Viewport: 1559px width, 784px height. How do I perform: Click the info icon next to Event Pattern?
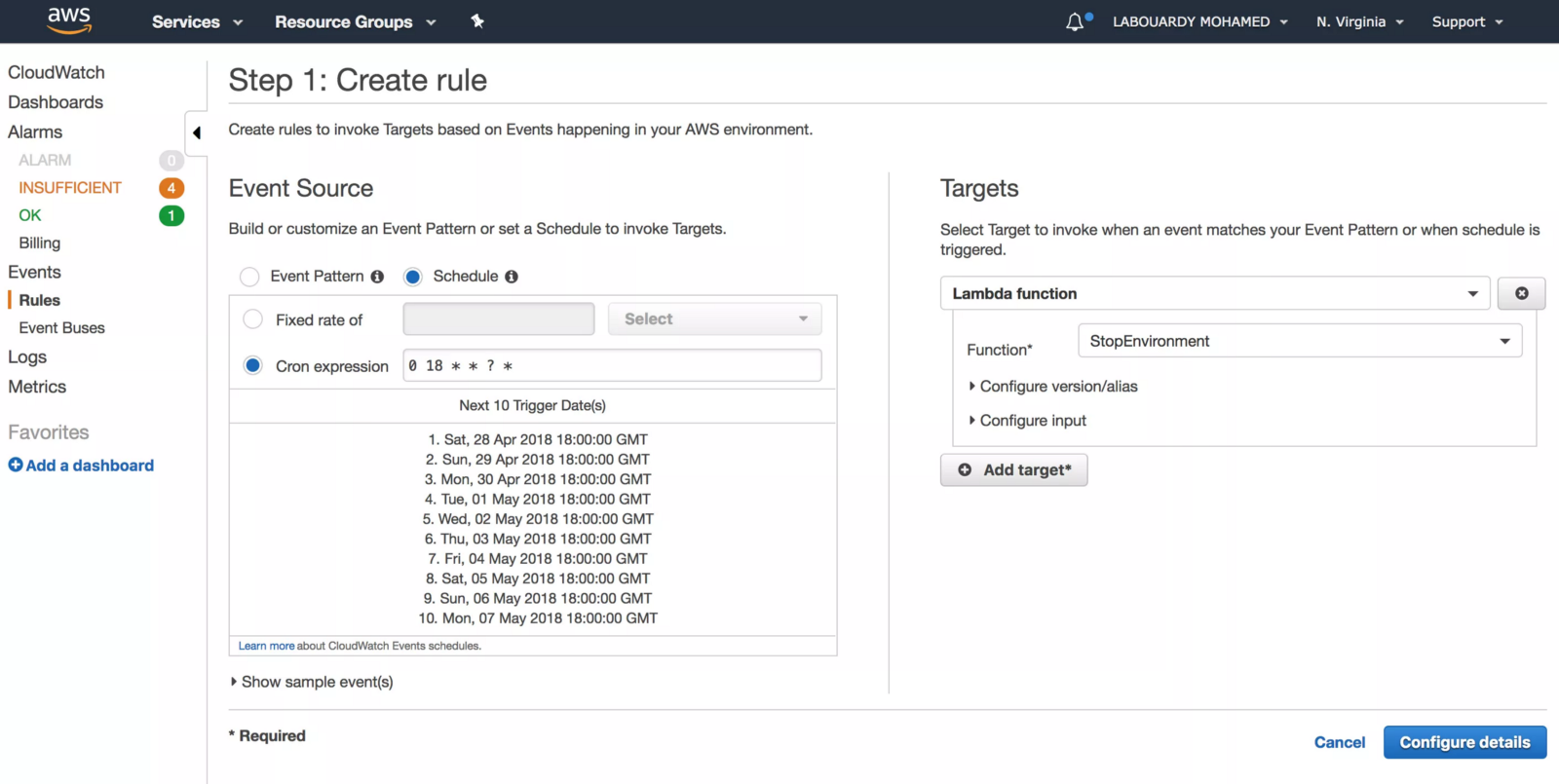[x=377, y=277]
